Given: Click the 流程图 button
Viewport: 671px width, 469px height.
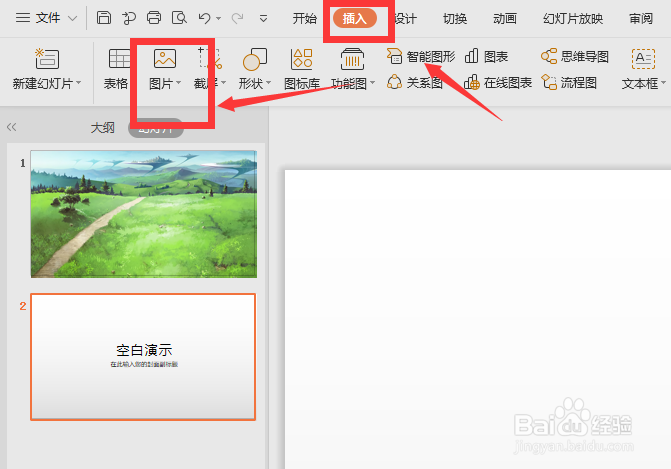Looking at the screenshot, I should tap(569, 82).
